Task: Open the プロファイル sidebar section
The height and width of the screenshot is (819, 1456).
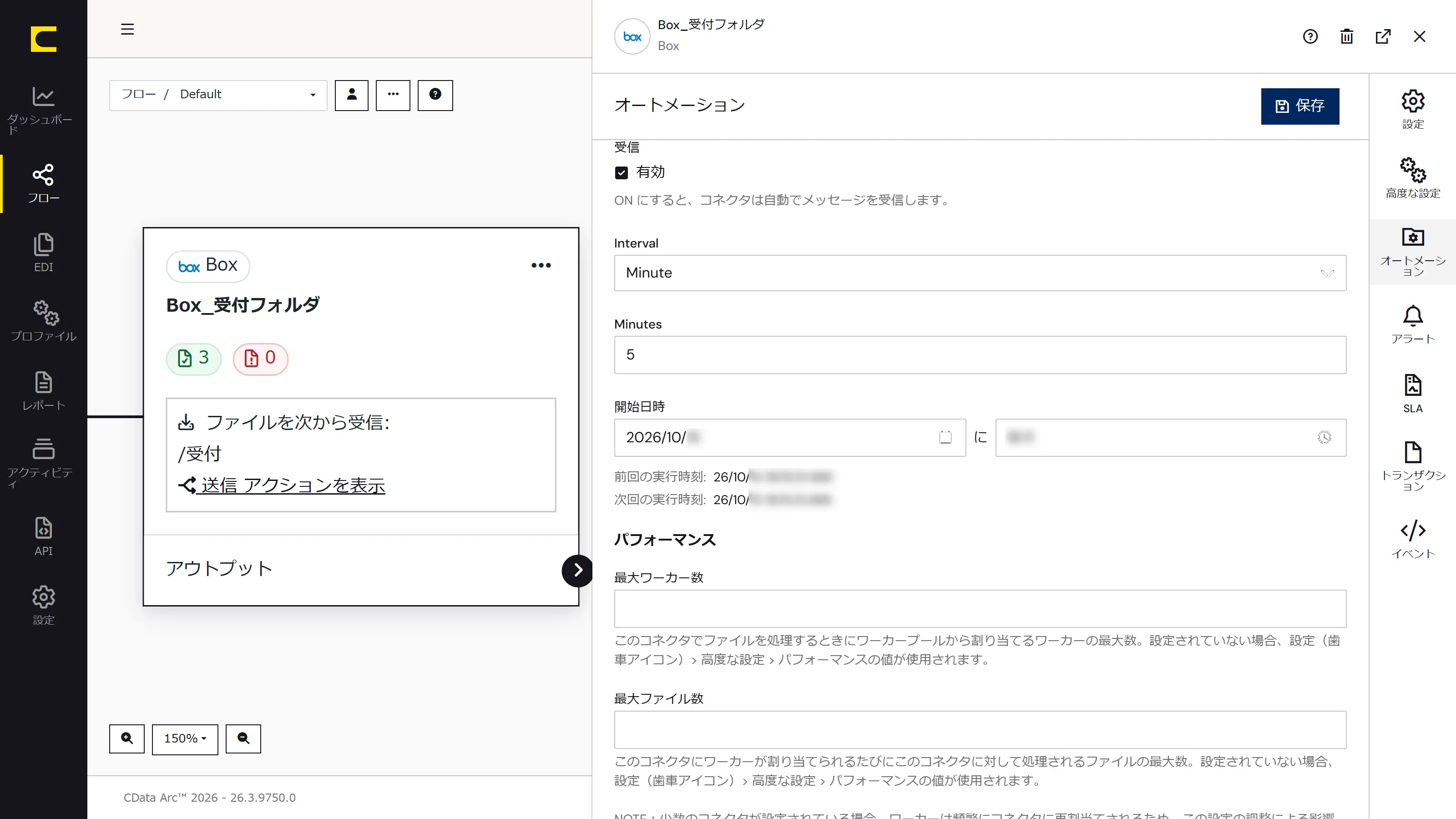Action: (44, 322)
